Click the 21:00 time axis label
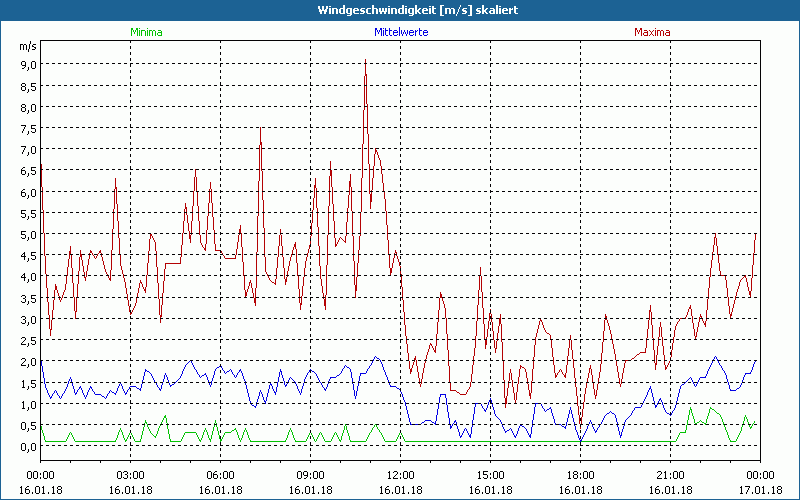 (x=671, y=475)
